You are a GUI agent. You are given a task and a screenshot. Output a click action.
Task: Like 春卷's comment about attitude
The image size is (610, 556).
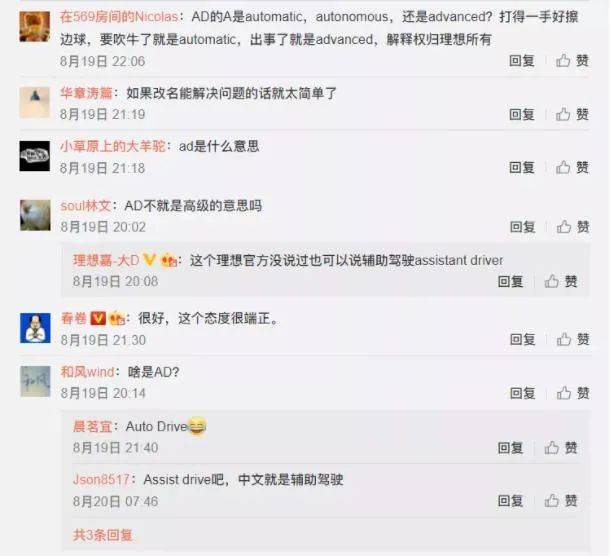[573, 340]
